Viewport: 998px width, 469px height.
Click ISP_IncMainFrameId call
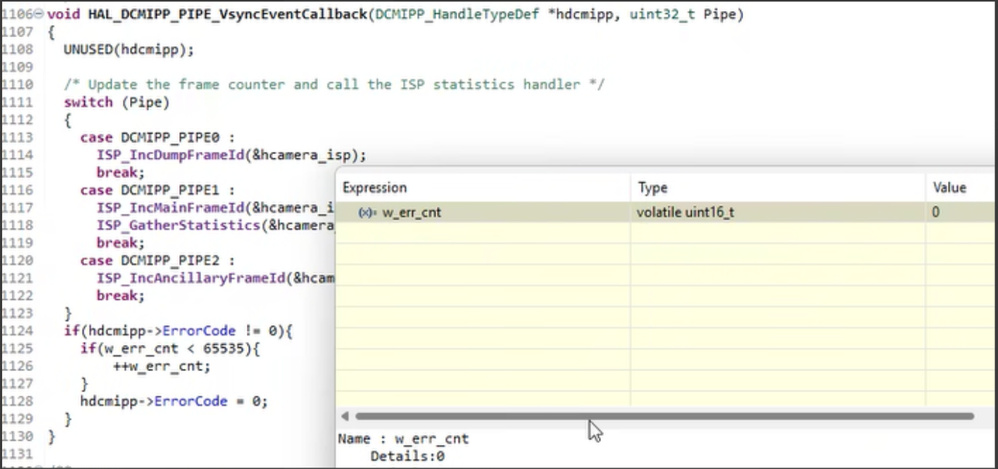pos(216,207)
